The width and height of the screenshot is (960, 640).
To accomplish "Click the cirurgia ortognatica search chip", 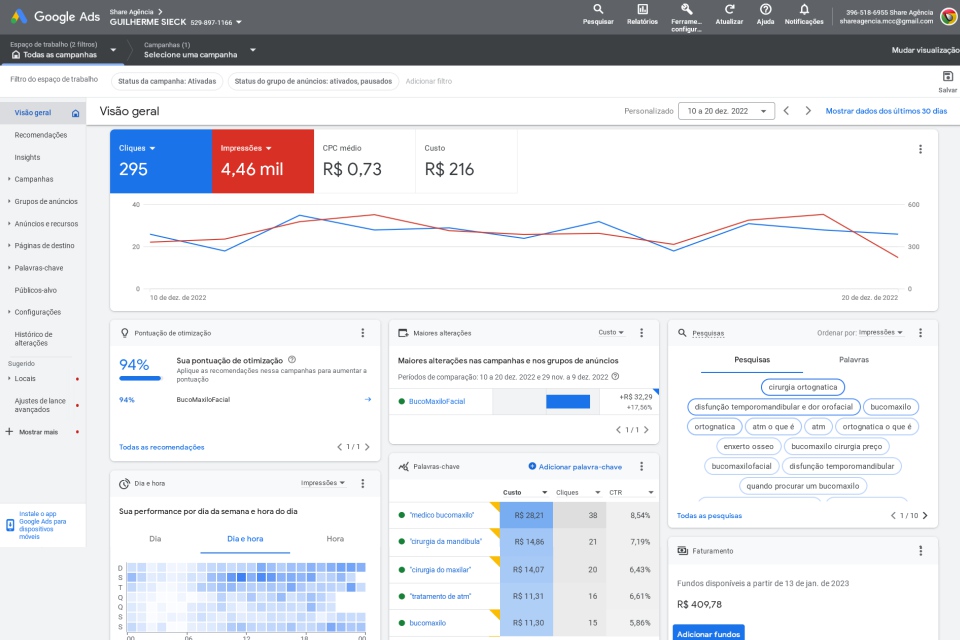I will point(803,387).
